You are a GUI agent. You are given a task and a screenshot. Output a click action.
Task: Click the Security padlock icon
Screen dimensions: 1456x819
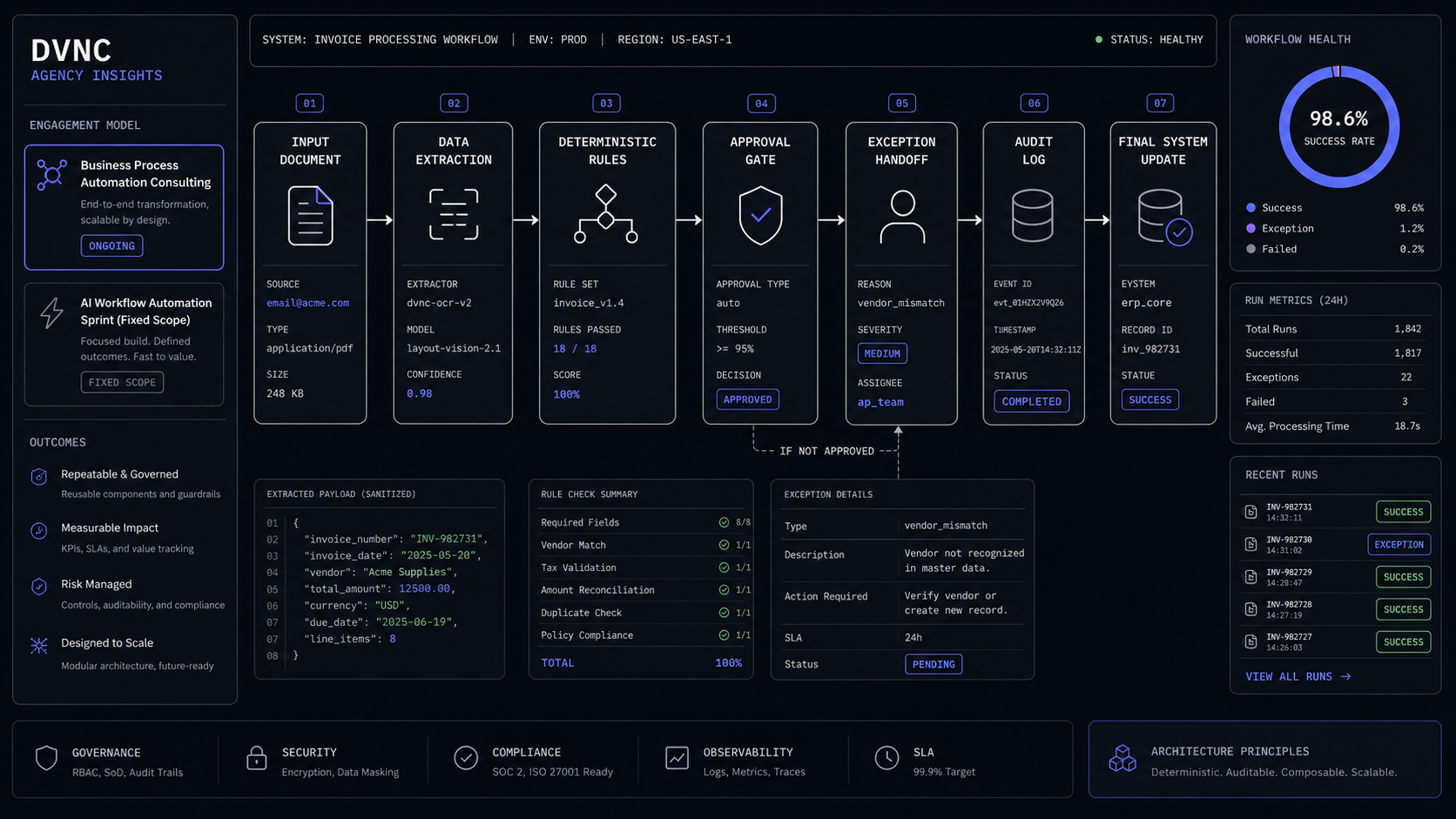(256, 758)
